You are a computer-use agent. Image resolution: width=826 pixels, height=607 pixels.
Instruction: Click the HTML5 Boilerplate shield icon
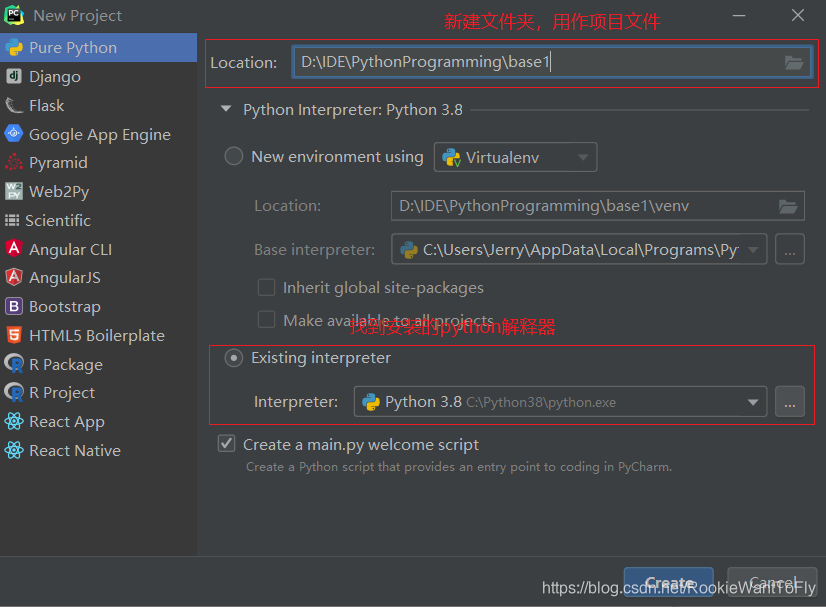[14, 335]
